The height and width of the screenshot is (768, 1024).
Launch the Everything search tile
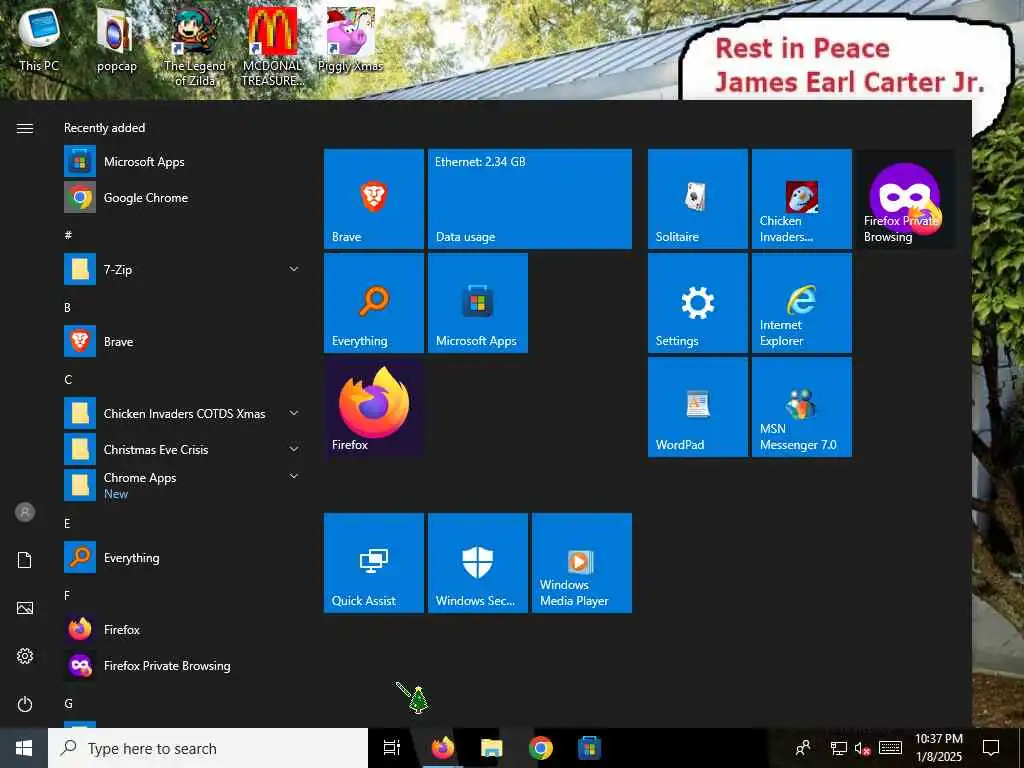click(374, 303)
